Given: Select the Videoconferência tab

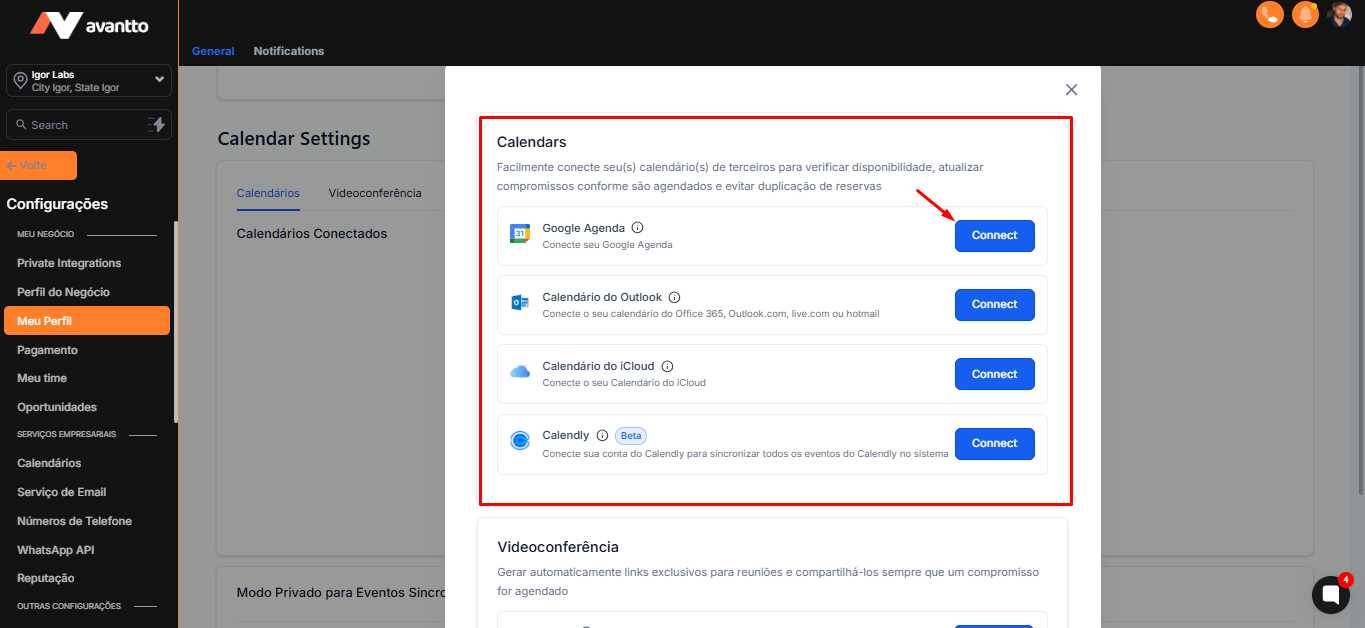Looking at the screenshot, I should coord(375,193).
